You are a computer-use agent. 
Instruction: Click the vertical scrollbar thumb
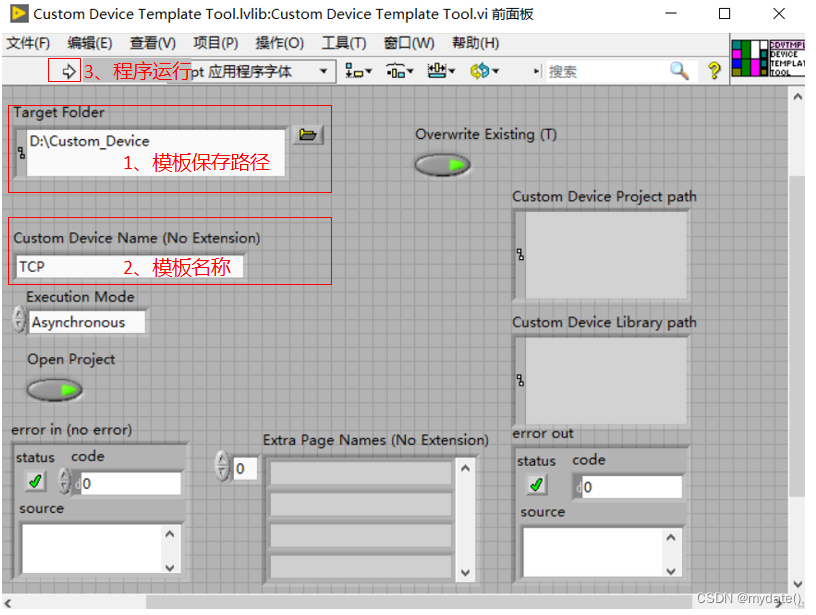797,337
